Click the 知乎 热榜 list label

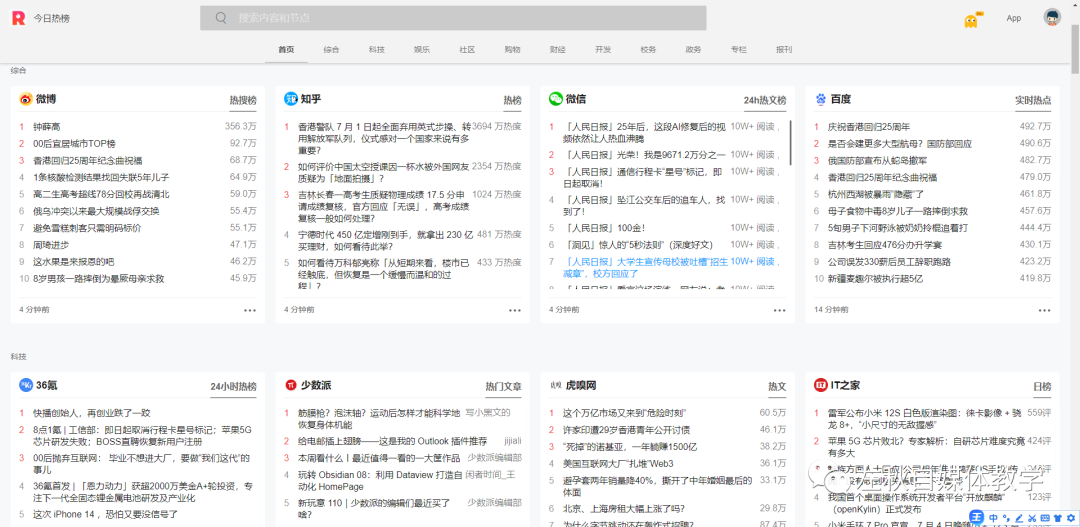[x=512, y=101]
